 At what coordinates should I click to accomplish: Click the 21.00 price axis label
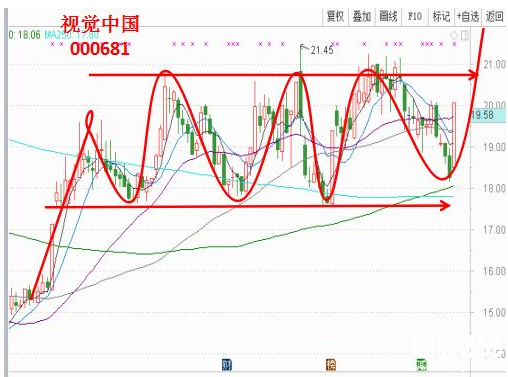pos(494,64)
